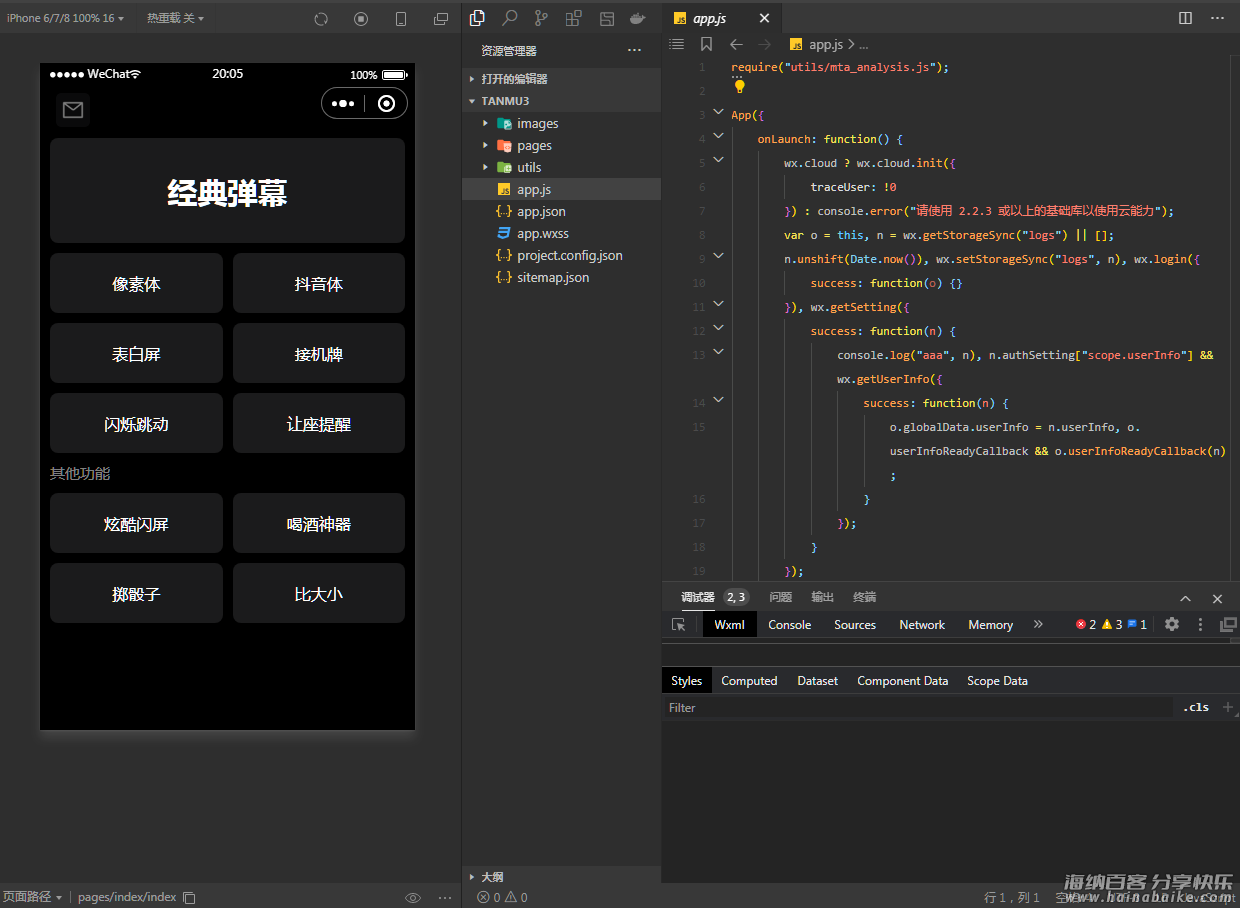1240x908 pixels.
Task: Tap the 喝酒神器 button in simulator
Action: point(319,524)
